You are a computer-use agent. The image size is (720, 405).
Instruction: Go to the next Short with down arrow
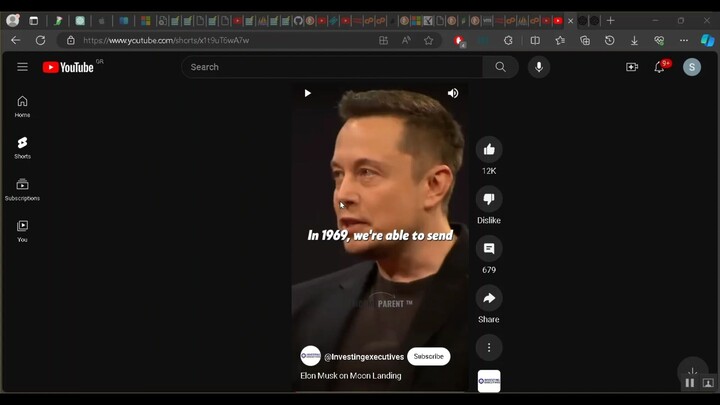click(x=692, y=371)
